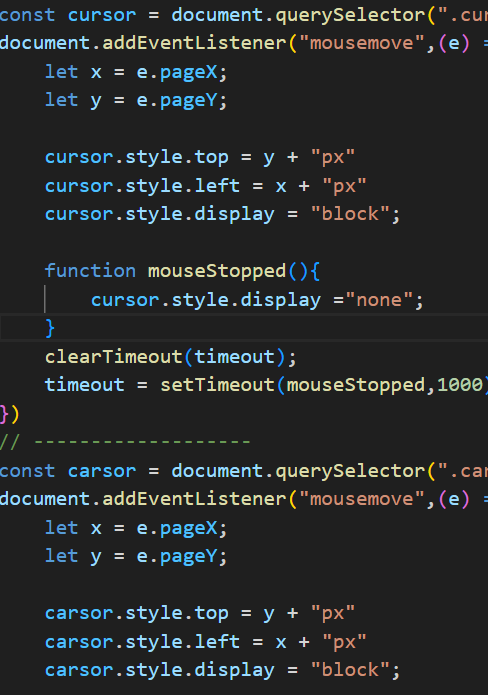
Task: Click first 'let y = e.pageY;' line
Action: pyautogui.click(x=136, y=101)
